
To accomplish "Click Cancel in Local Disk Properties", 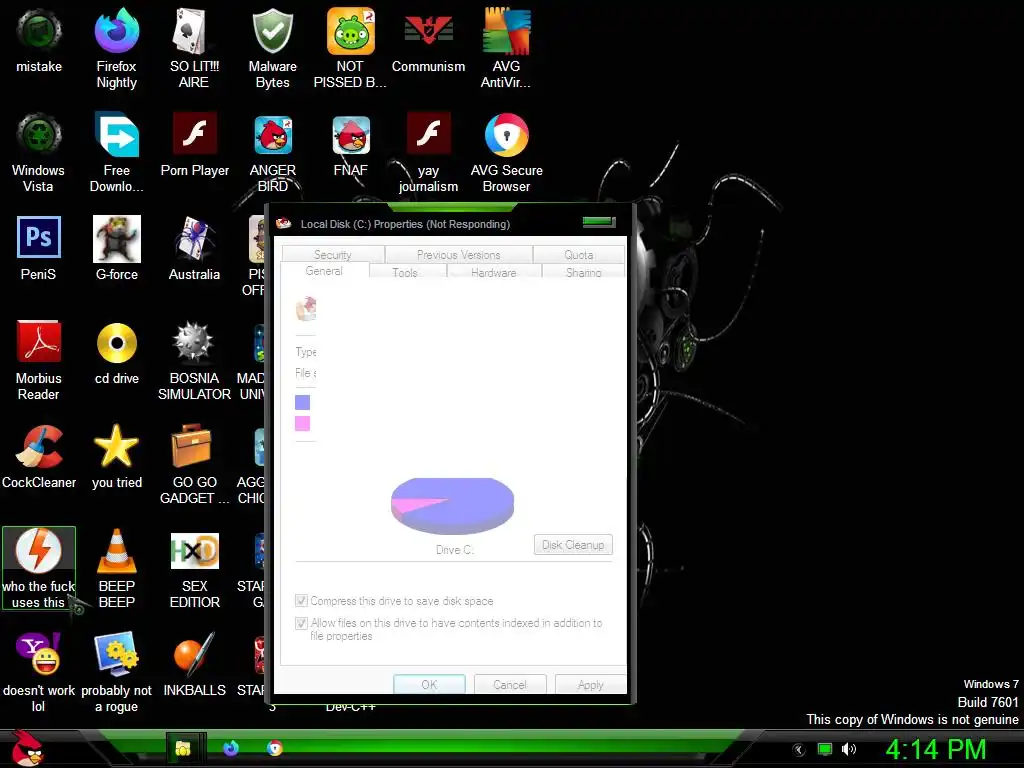I will (510, 684).
